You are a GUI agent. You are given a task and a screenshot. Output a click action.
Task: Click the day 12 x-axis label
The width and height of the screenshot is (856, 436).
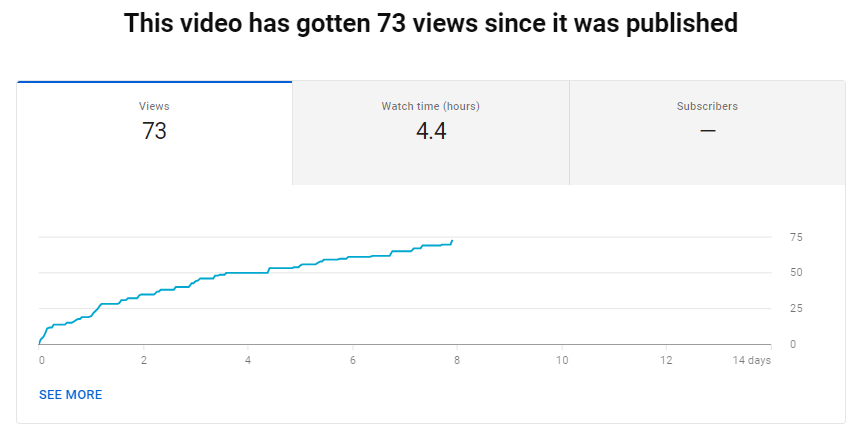tap(666, 360)
